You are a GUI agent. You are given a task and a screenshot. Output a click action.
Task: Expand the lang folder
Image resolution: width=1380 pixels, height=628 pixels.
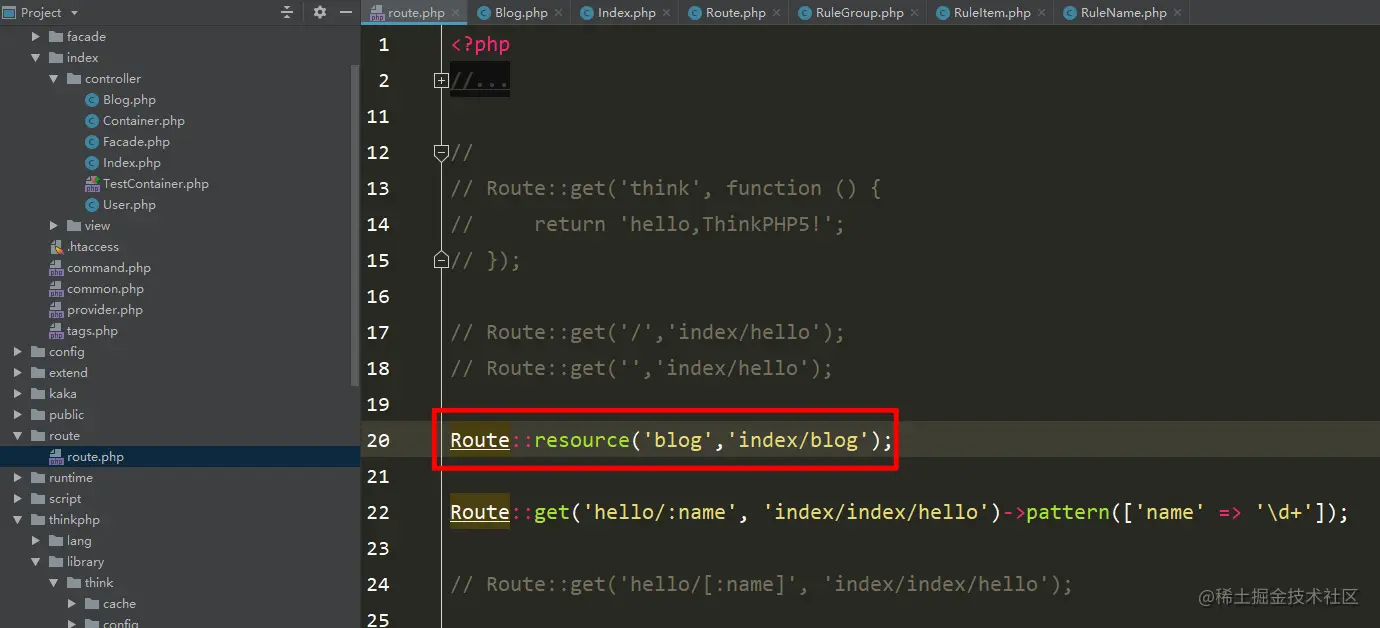(36, 540)
